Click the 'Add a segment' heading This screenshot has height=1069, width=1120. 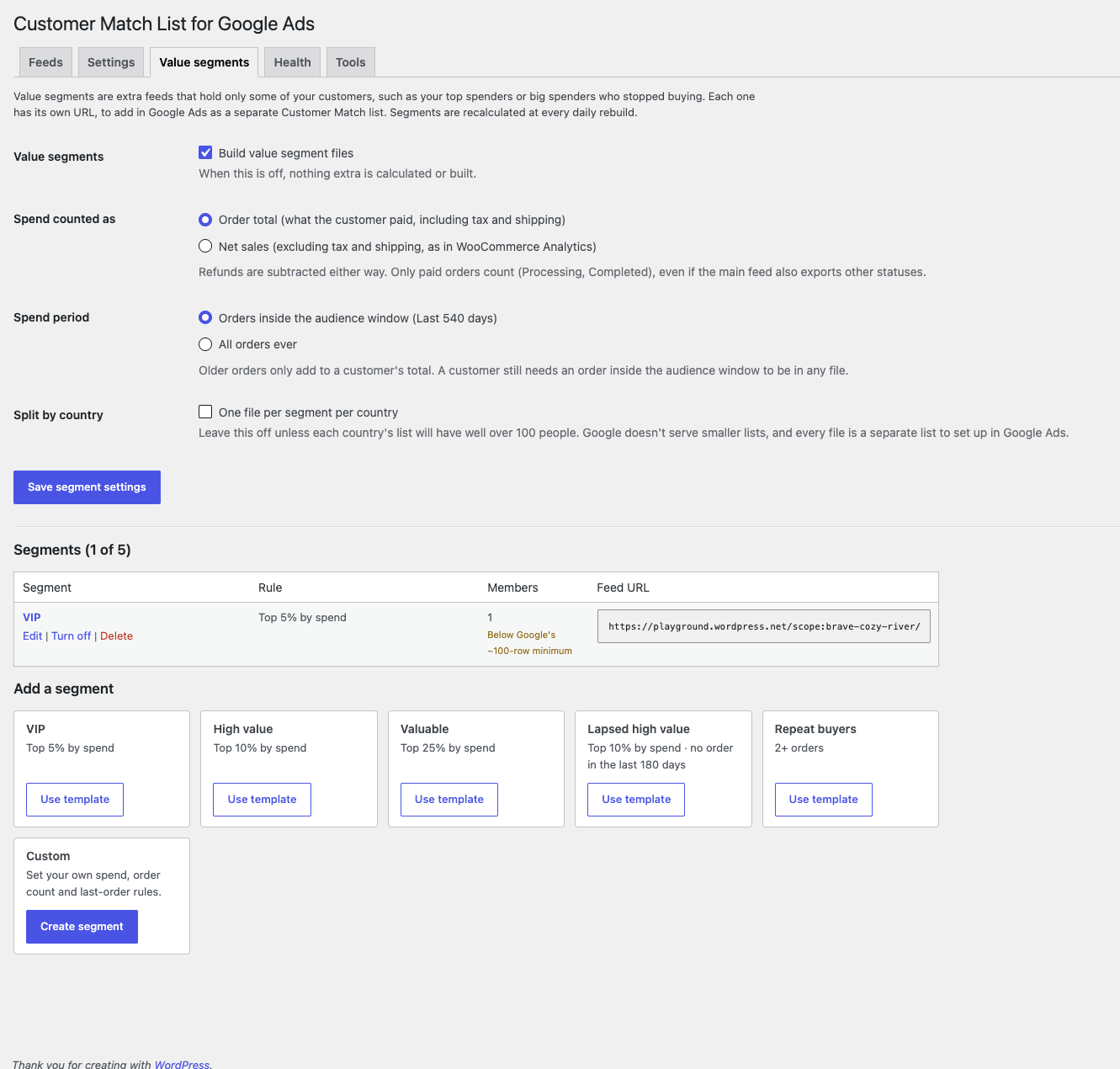pos(64,689)
